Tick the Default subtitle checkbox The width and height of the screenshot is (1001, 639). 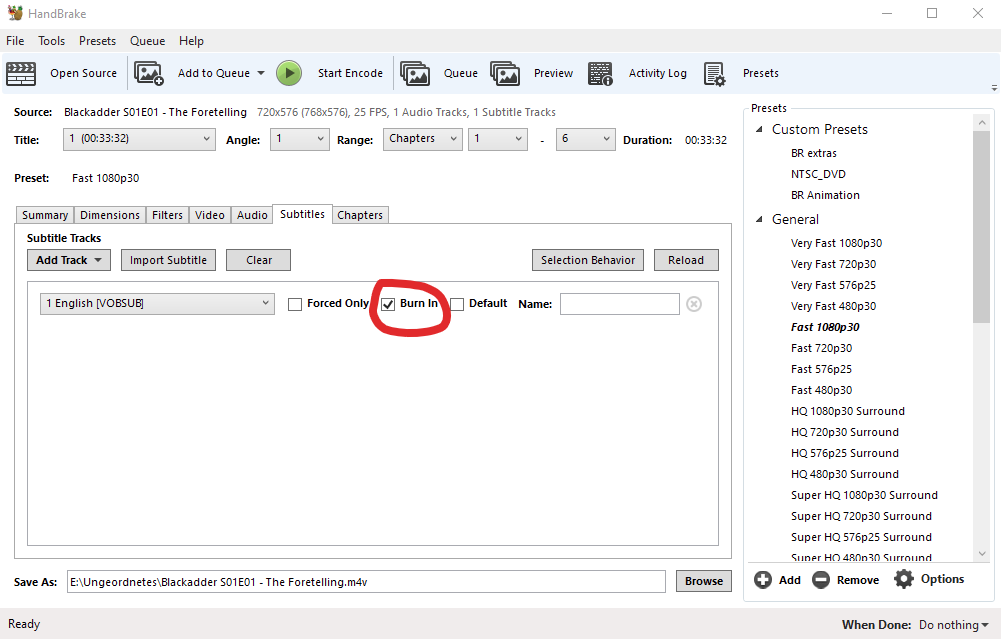coord(457,304)
